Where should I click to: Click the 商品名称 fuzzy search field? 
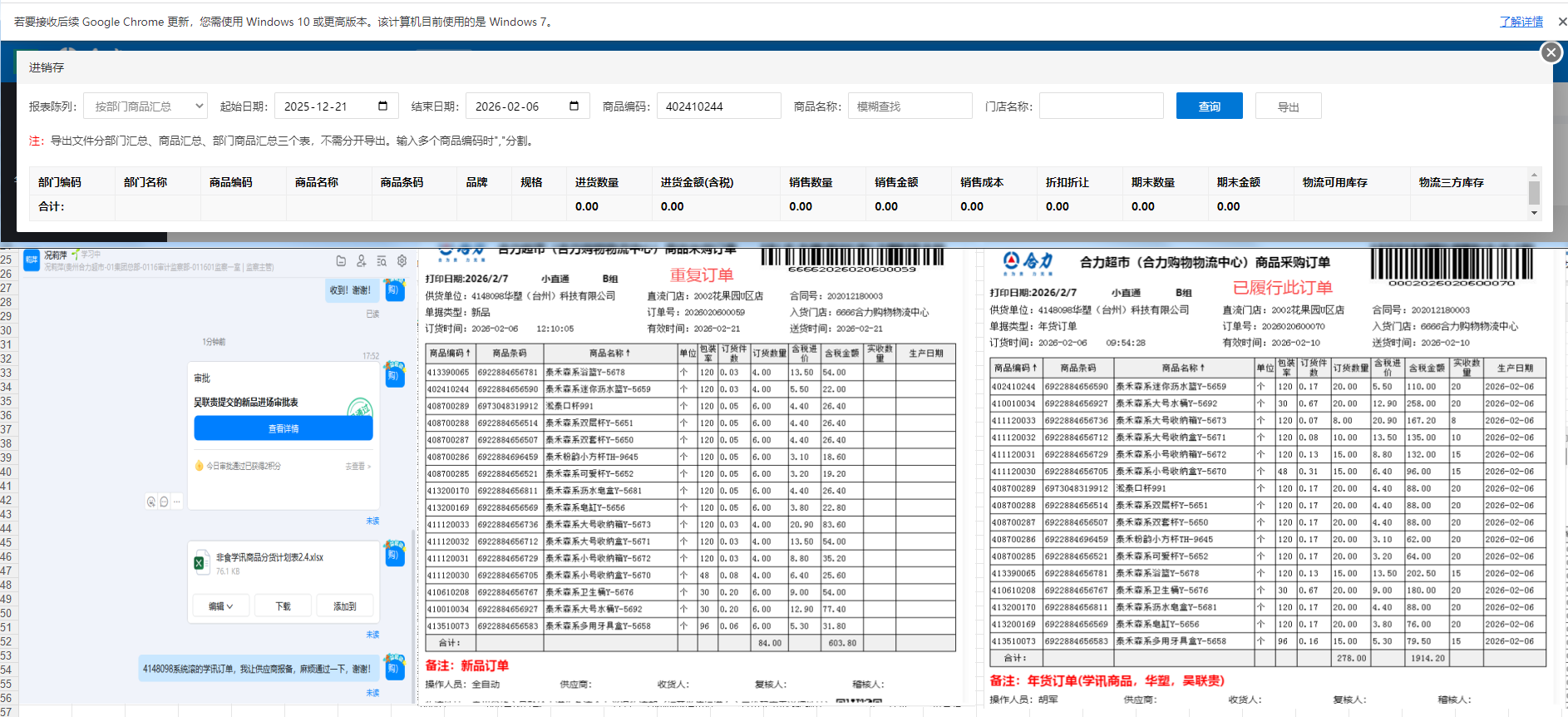click(910, 106)
